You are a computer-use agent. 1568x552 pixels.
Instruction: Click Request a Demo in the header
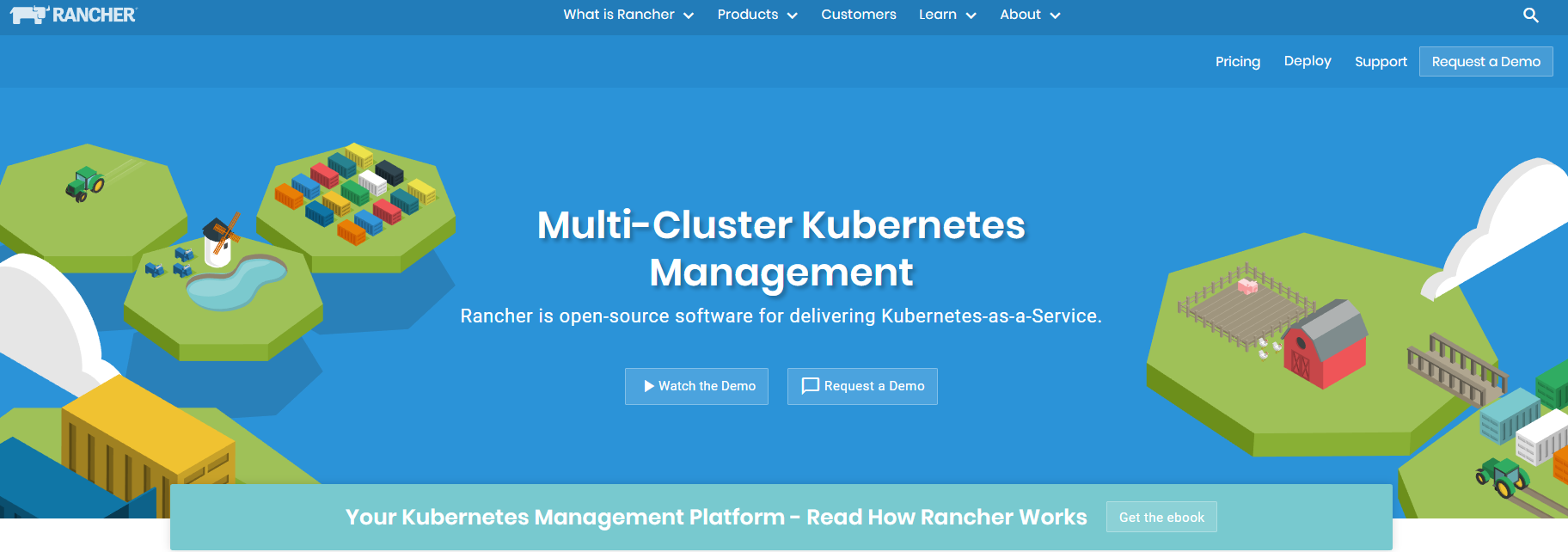point(1485,61)
